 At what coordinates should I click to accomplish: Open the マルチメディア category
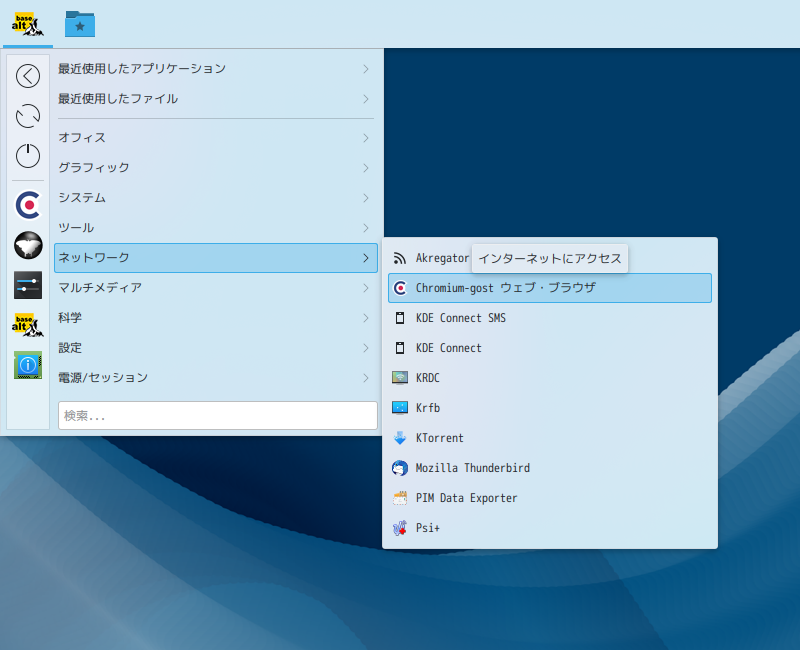(216, 288)
